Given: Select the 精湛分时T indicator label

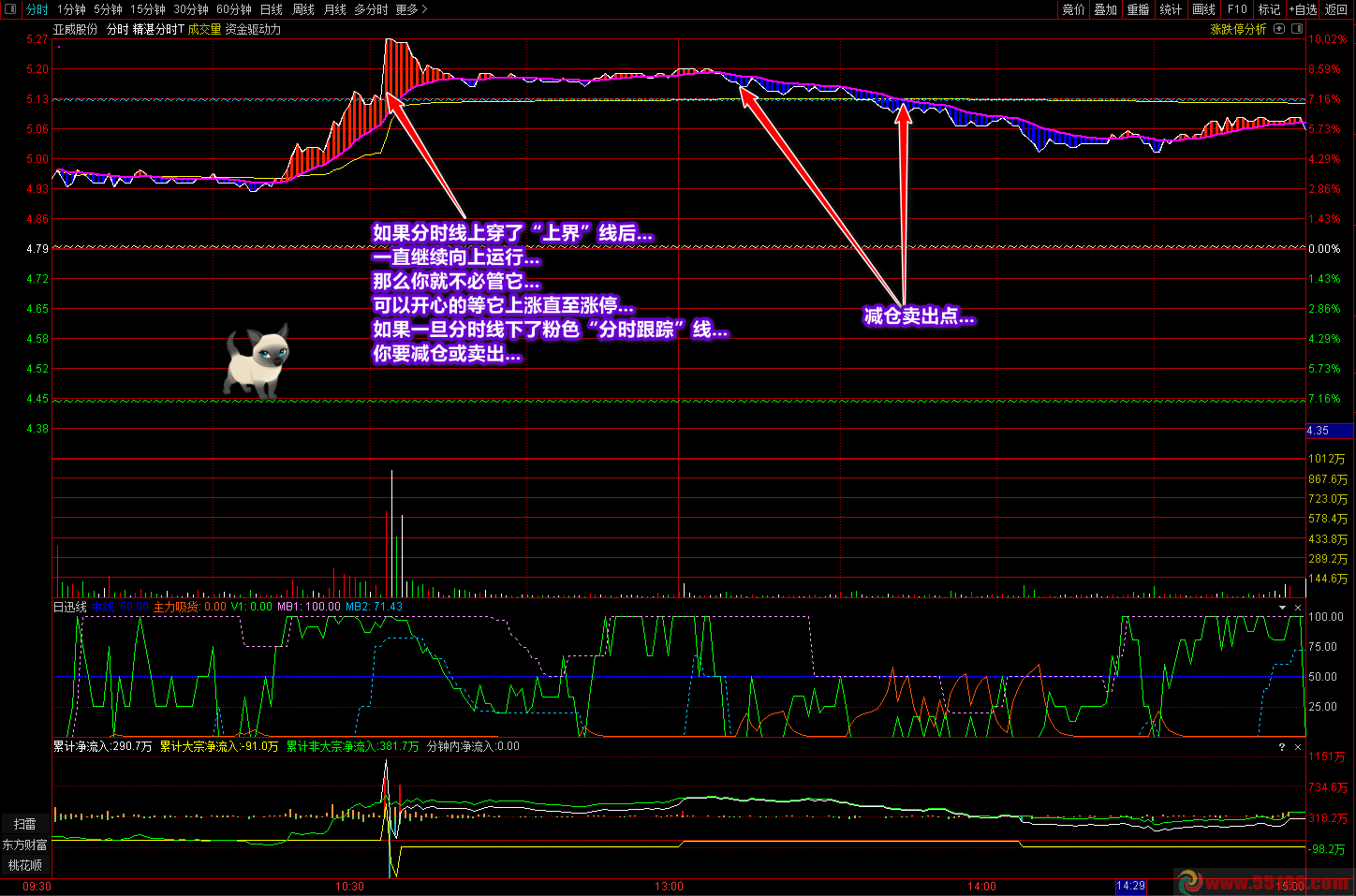Looking at the screenshot, I should pyautogui.click(x=158, y=29).
